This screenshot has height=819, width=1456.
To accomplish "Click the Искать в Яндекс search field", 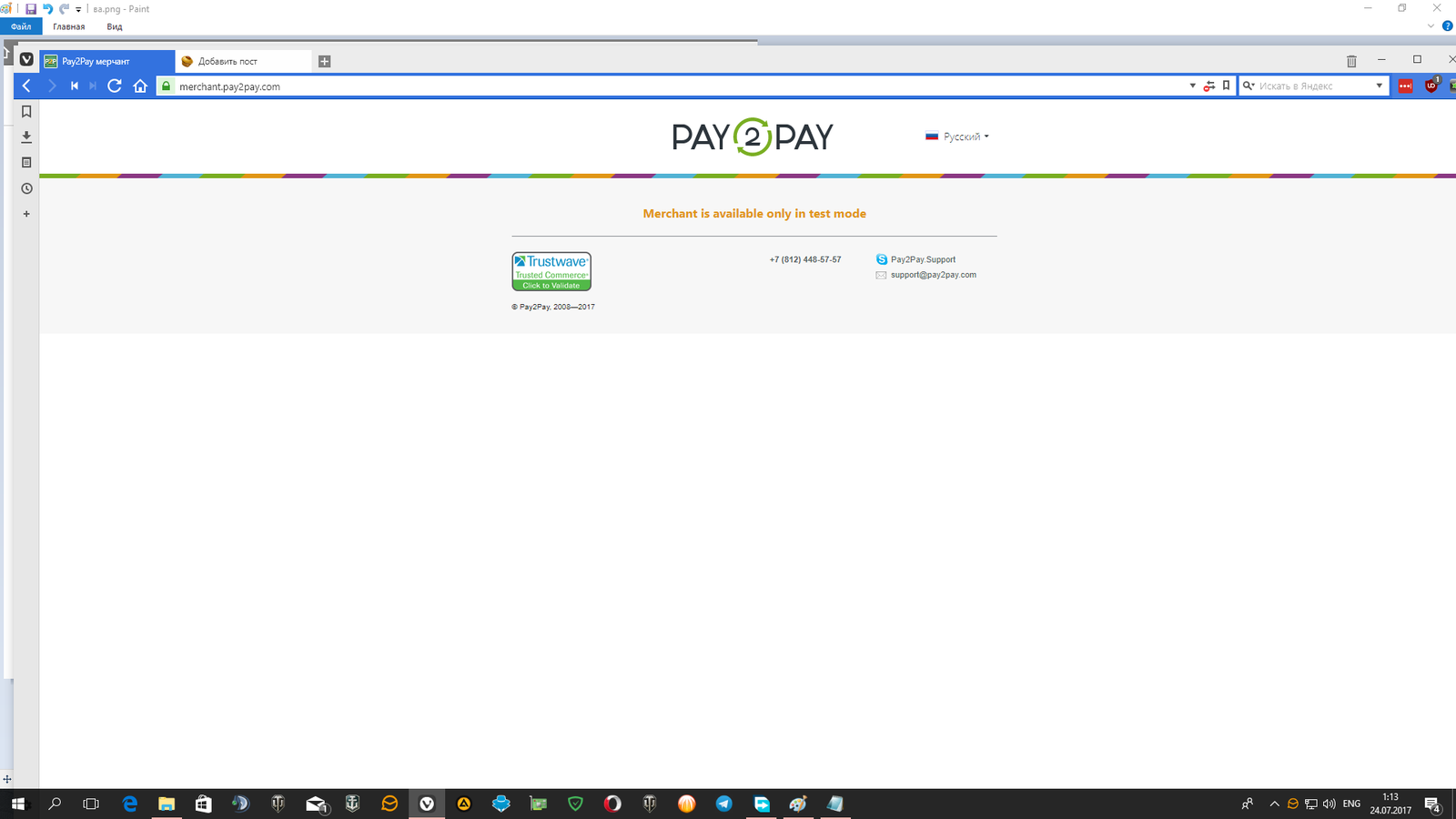I will [1314, 86].
